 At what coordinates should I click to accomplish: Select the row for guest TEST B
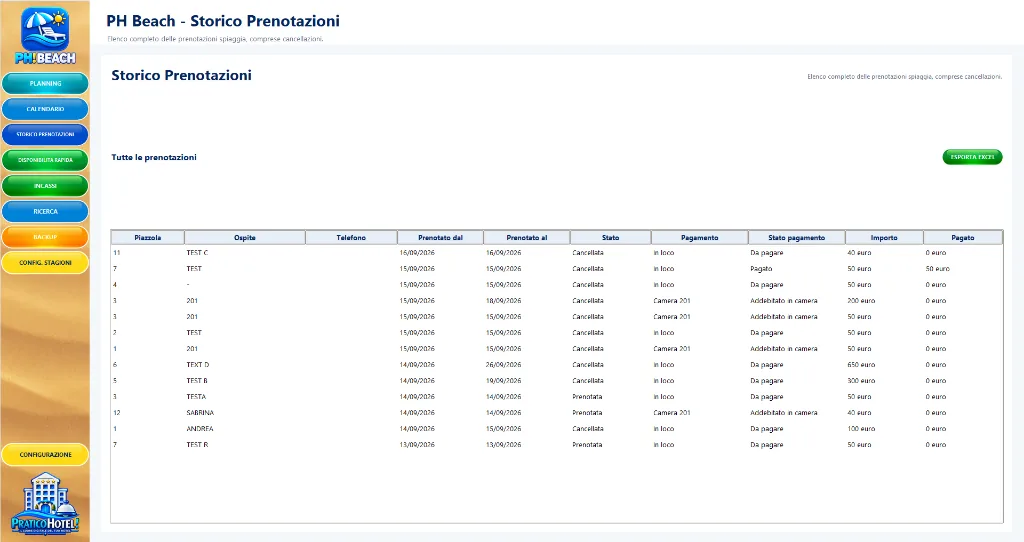[556, 381]
